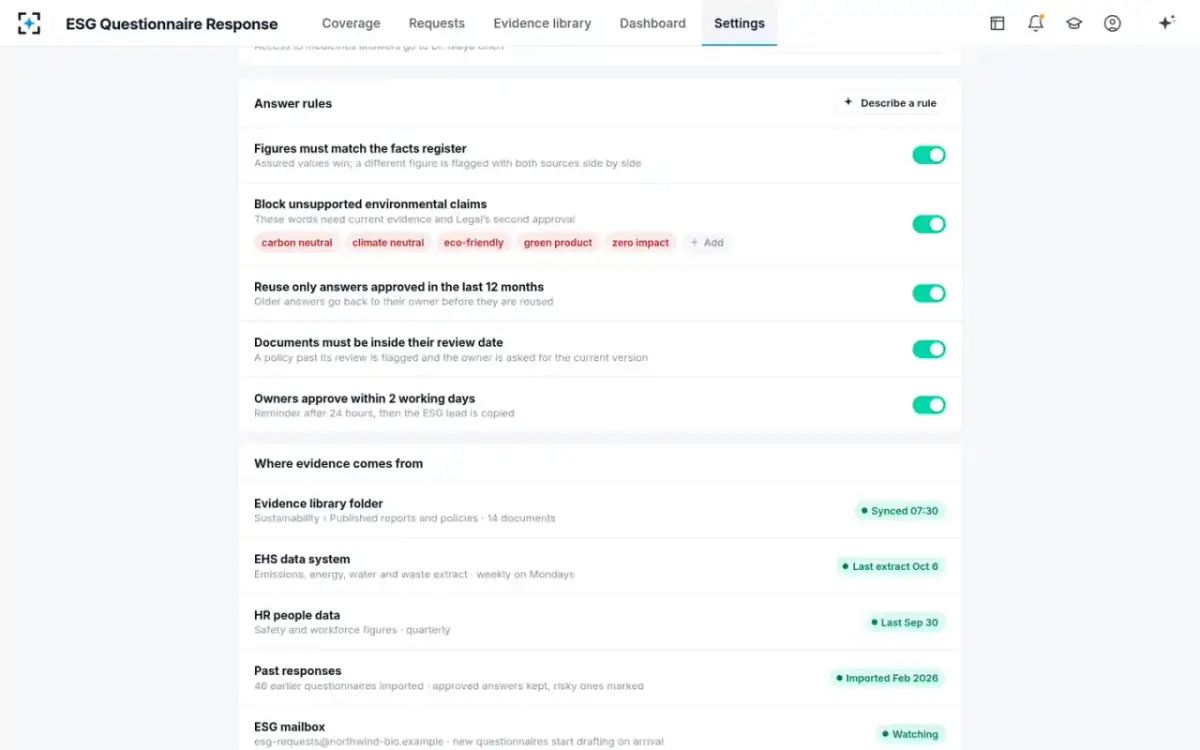Click the zero impact tag
1200x750 pixels.
click(x=640, y=242)
